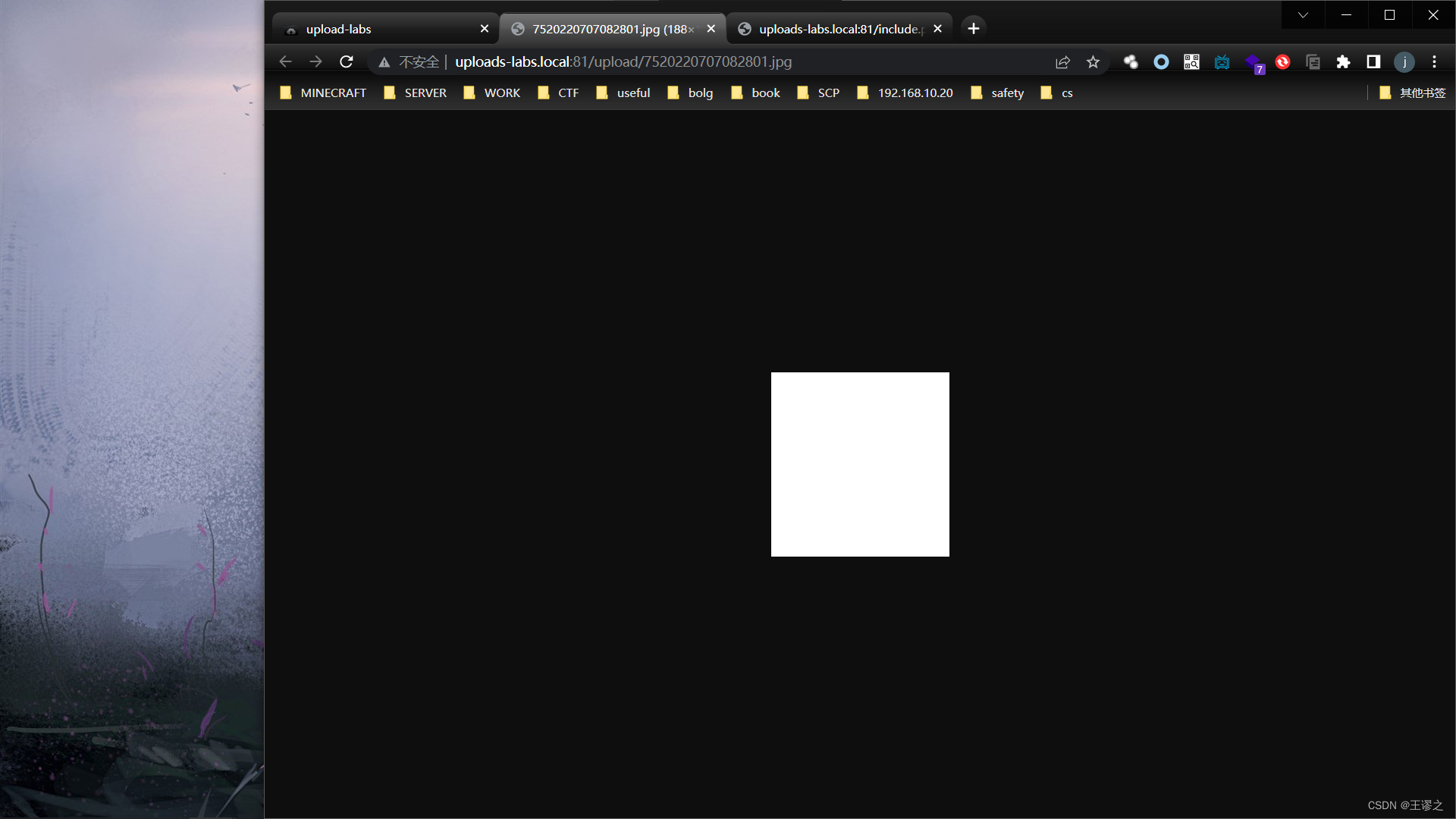Open the red circular extension icon
The width and height of the screenshot is (1456, 819).
coord(1282,62)
